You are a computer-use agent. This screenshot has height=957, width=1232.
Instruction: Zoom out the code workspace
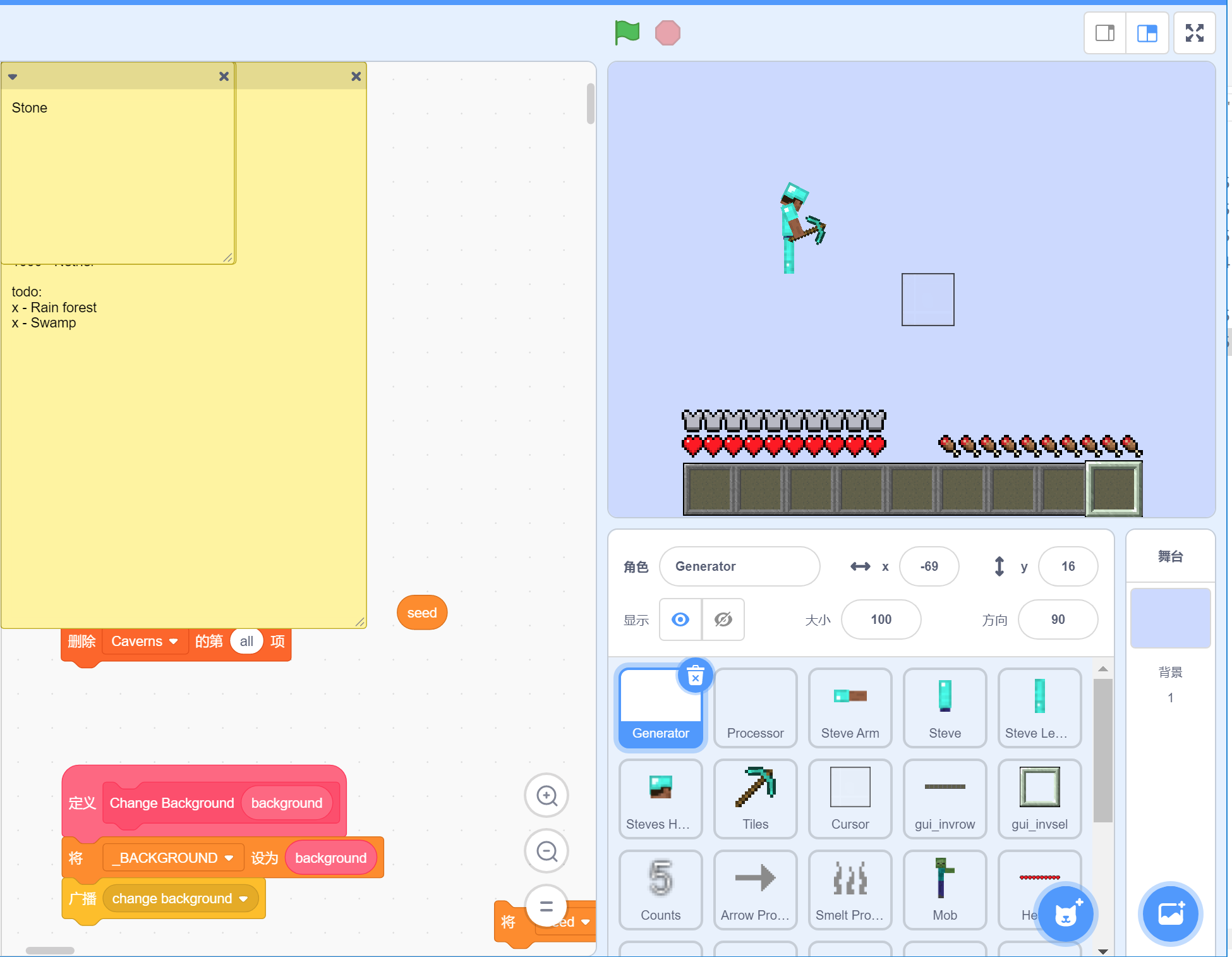(x=547, y=851)
